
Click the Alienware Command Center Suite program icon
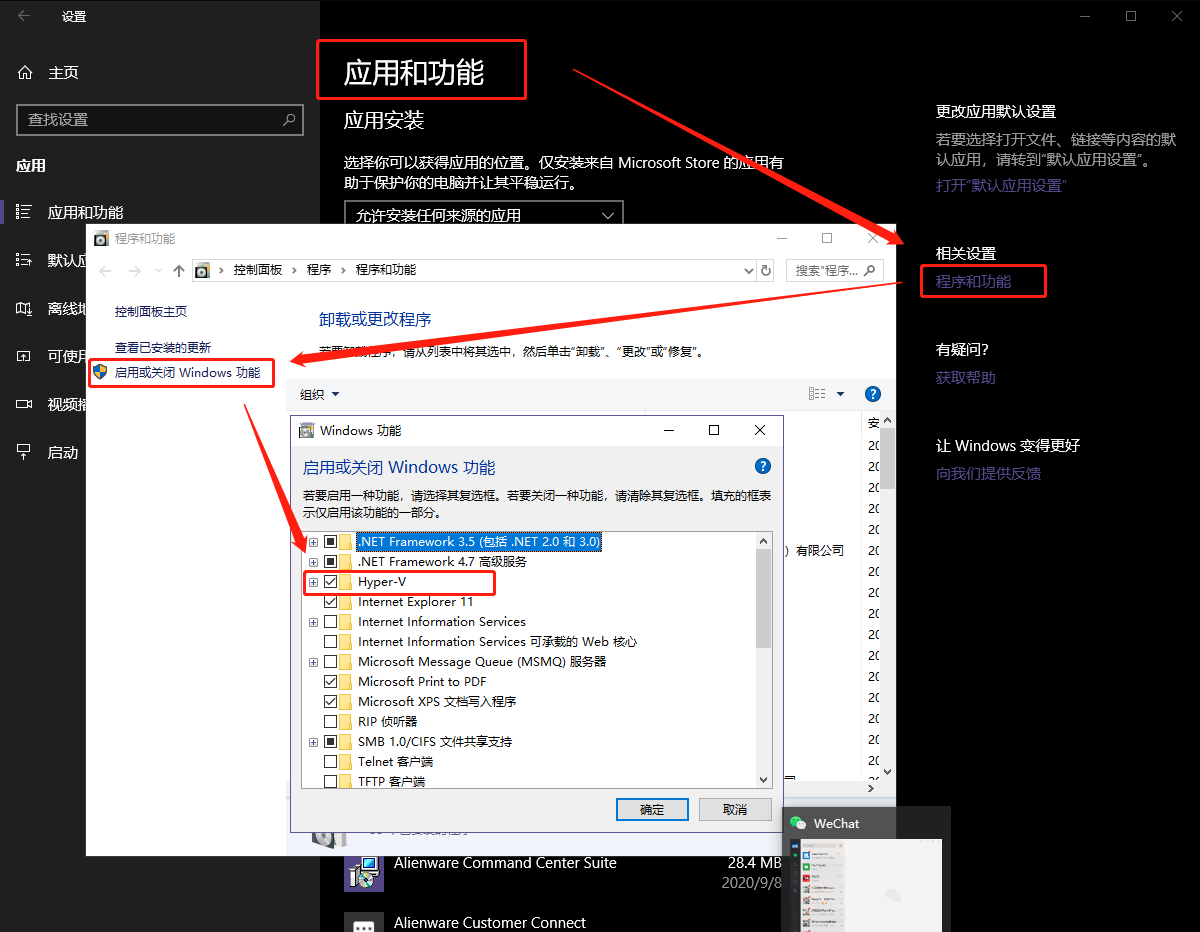pyautogui.click(x=364, y=872)
